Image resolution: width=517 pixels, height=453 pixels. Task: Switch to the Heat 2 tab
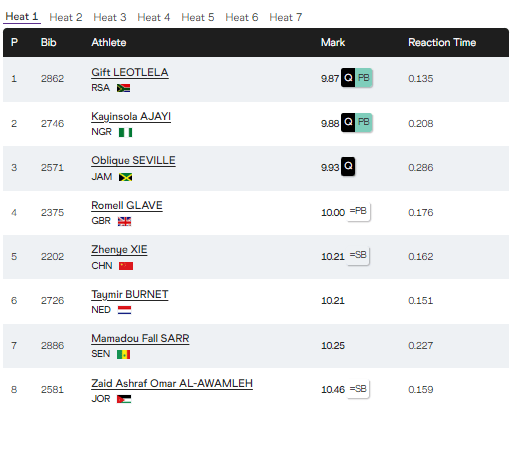click(x=66, y=17)
